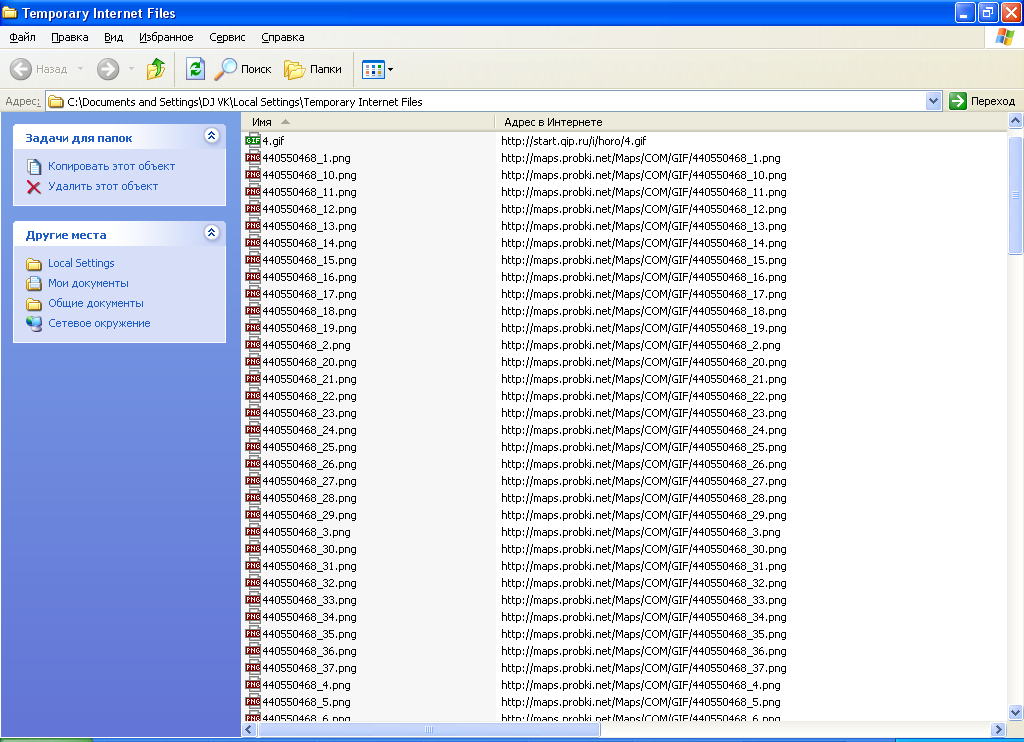
Task: Click the Назад back arrow icon
Action: coord(21,69)
